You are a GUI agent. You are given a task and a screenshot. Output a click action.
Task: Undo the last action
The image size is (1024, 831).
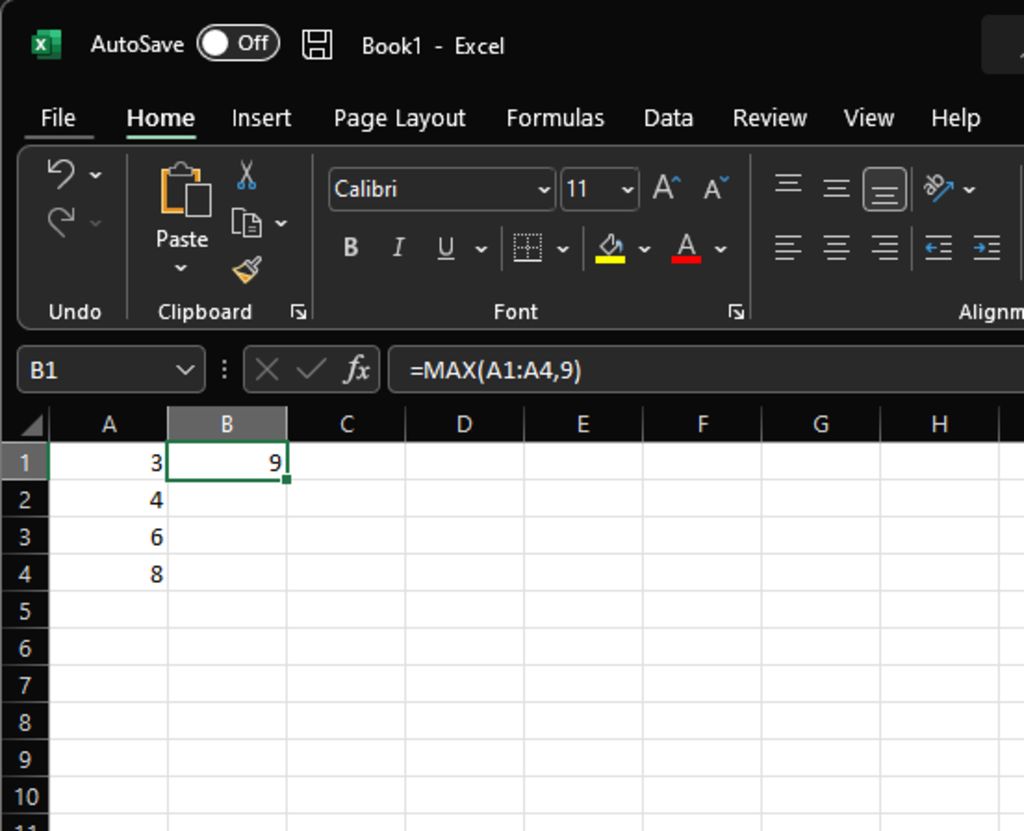click(x=61, y=174)
